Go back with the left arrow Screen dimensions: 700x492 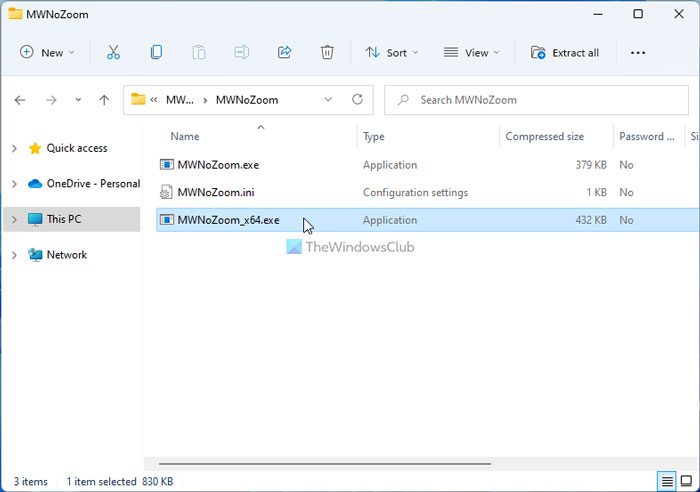point(20,100)
